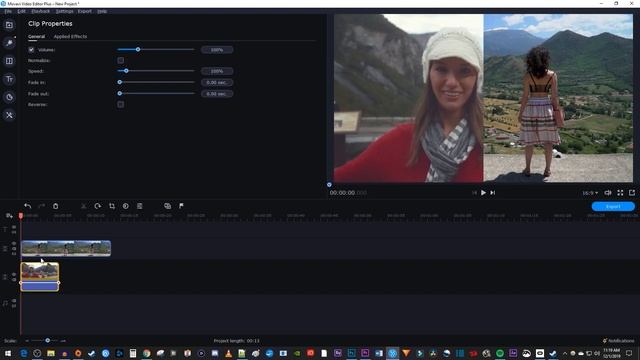The height and width of the screenshot is (360, 640).
Task: Play the preview video
Action: point(483,193)
